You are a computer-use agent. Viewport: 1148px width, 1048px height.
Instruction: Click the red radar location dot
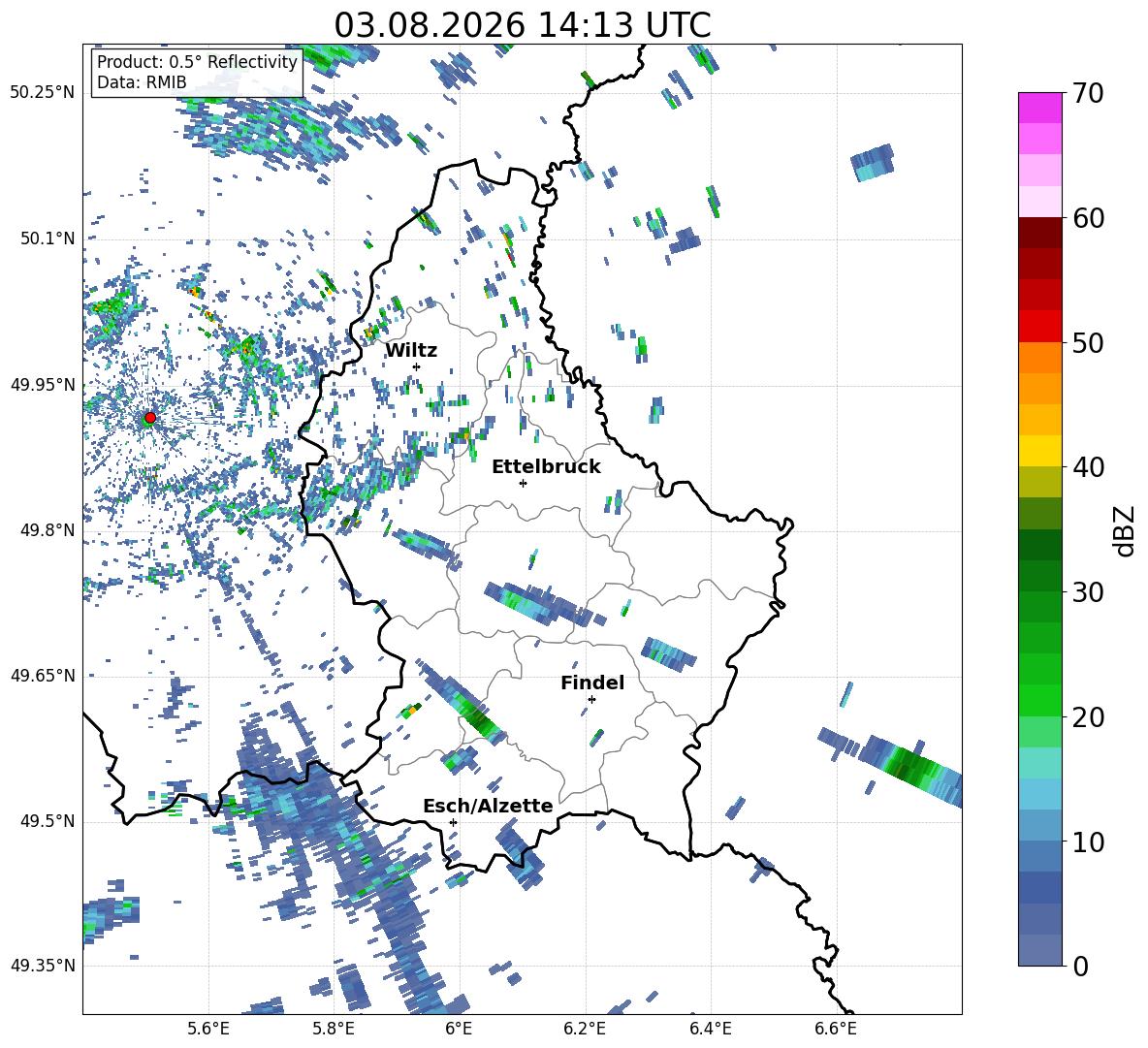pos(150,417)
